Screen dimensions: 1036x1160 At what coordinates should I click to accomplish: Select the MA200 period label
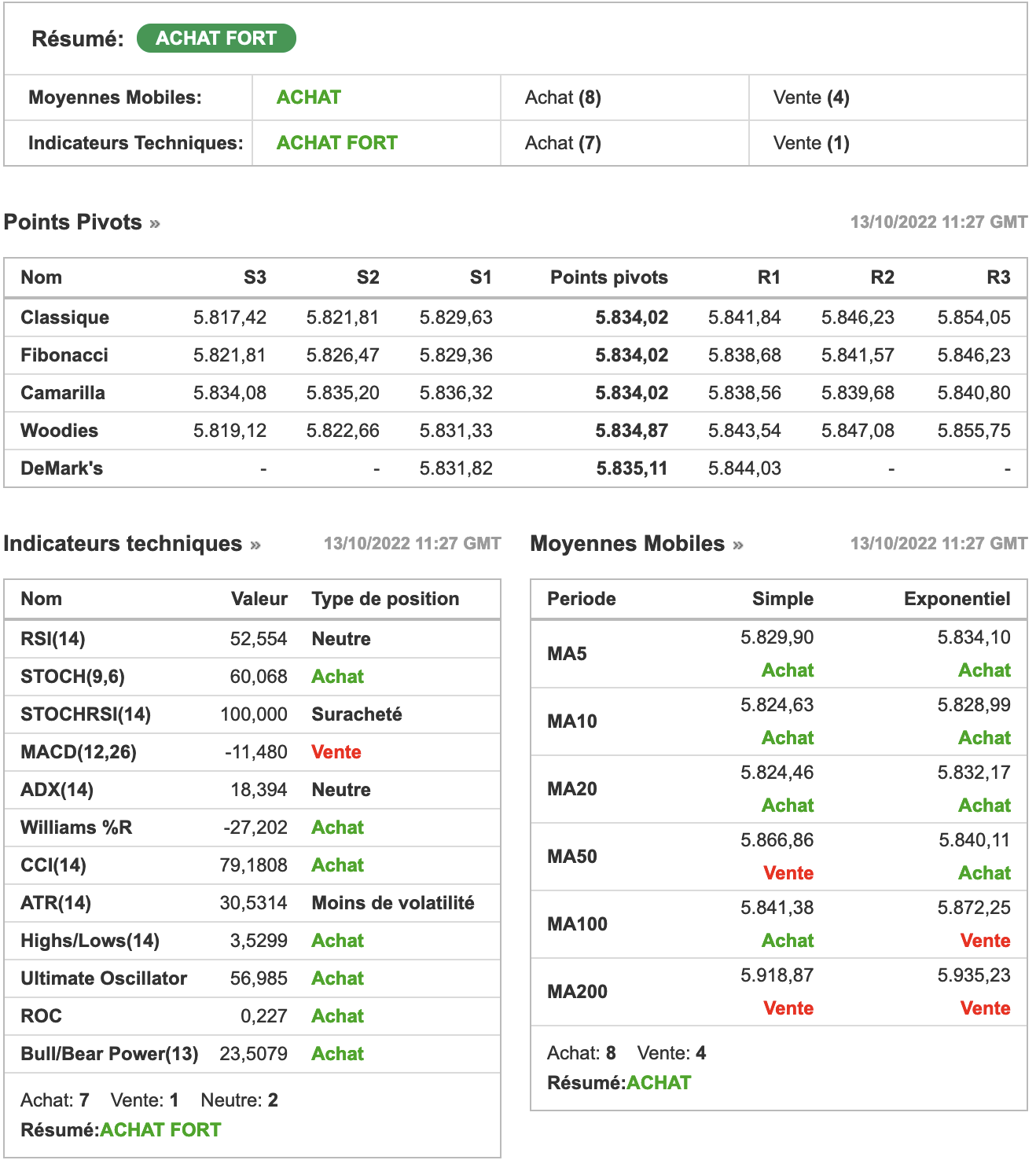pyautogui.click(x=577, y=992)
